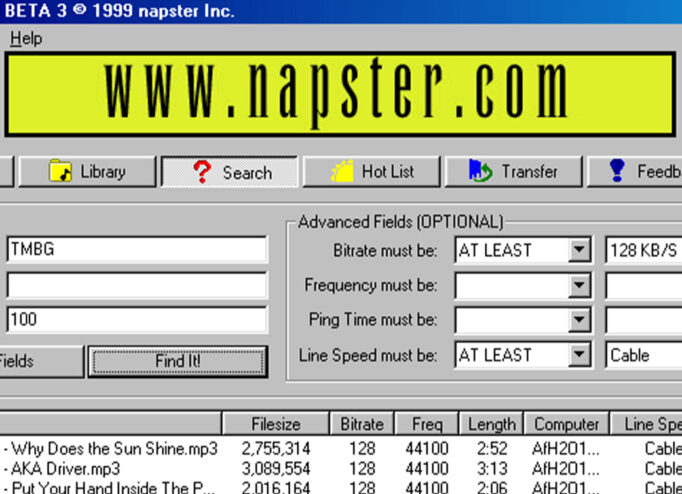This screenshot has height=494, width=682.
Task: Sort results by Length column header
Action: 491,424
